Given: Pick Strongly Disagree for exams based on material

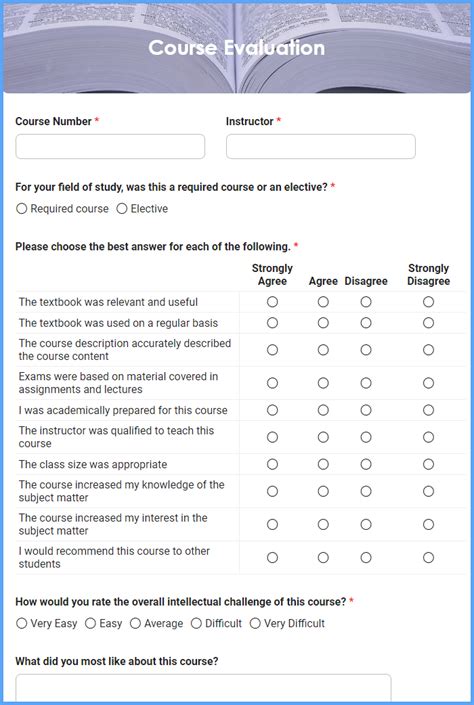Looking at the screenshot, I should click(x=428, y=383).
